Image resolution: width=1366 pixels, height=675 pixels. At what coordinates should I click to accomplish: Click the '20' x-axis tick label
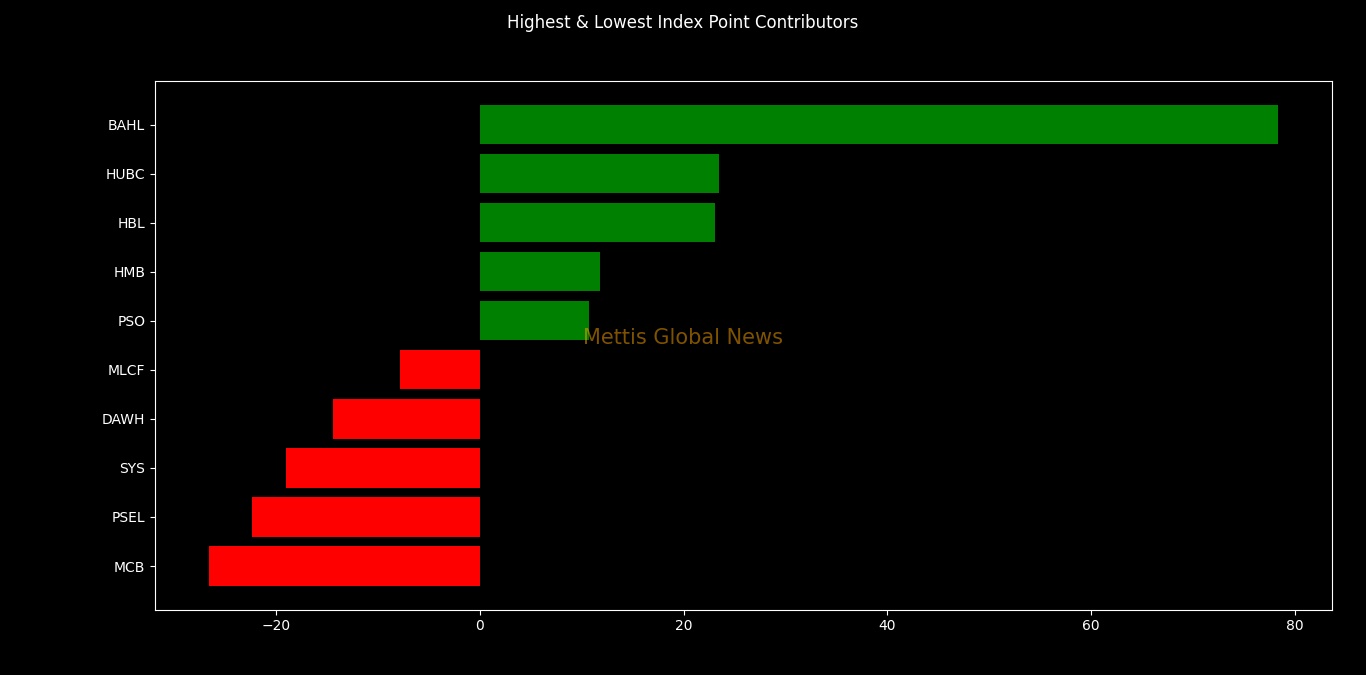[x=684, y=626]
